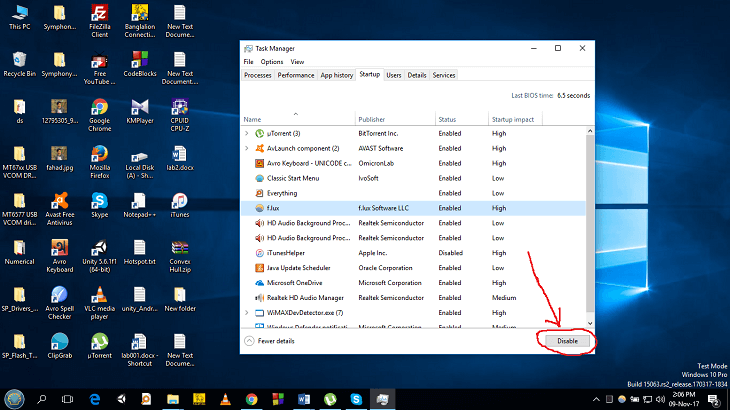
Task: Go to the Services tab
Action: pyautogui.click(x=444, y=75)
